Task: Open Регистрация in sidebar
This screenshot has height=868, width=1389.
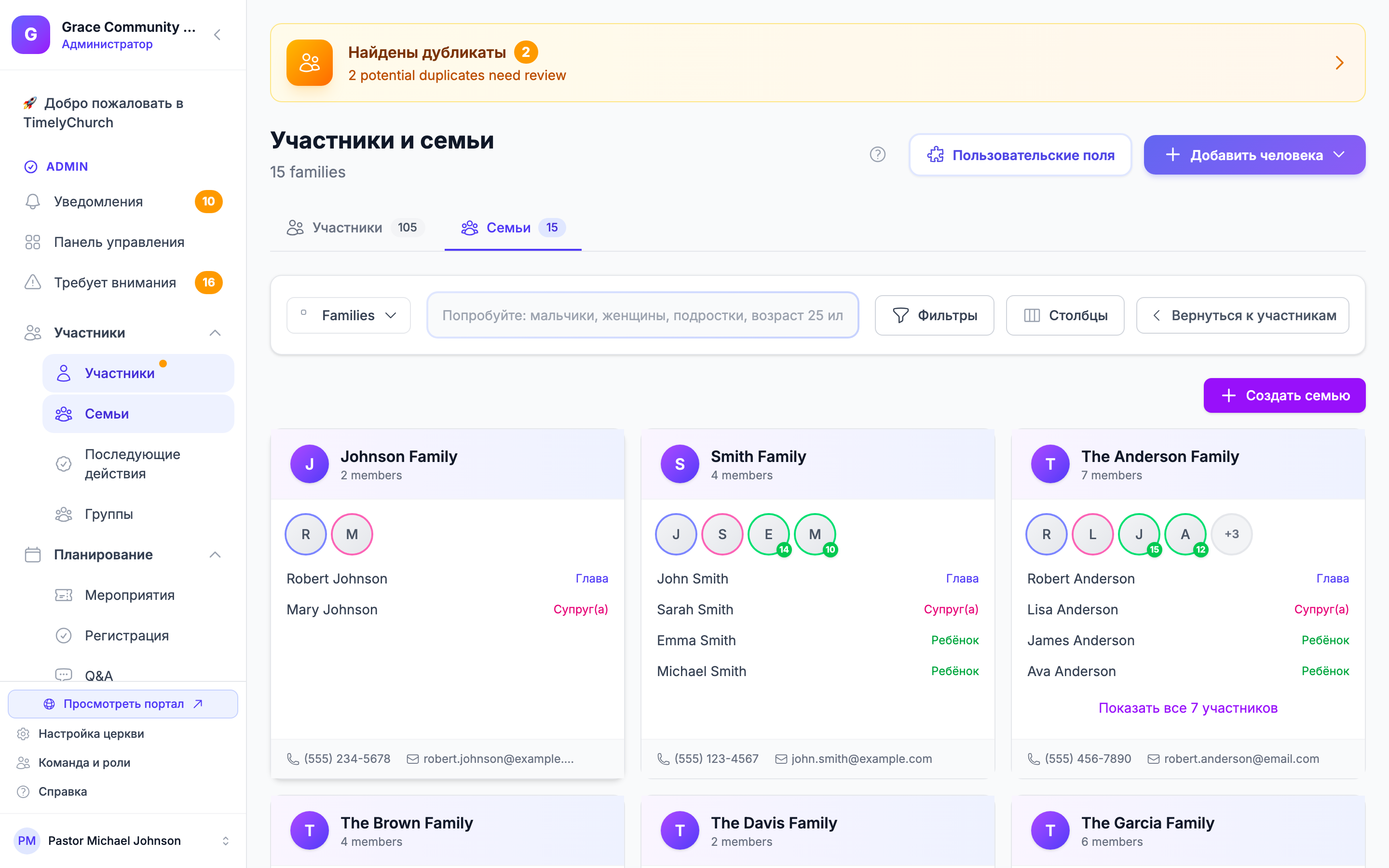Action: [138, 636]
